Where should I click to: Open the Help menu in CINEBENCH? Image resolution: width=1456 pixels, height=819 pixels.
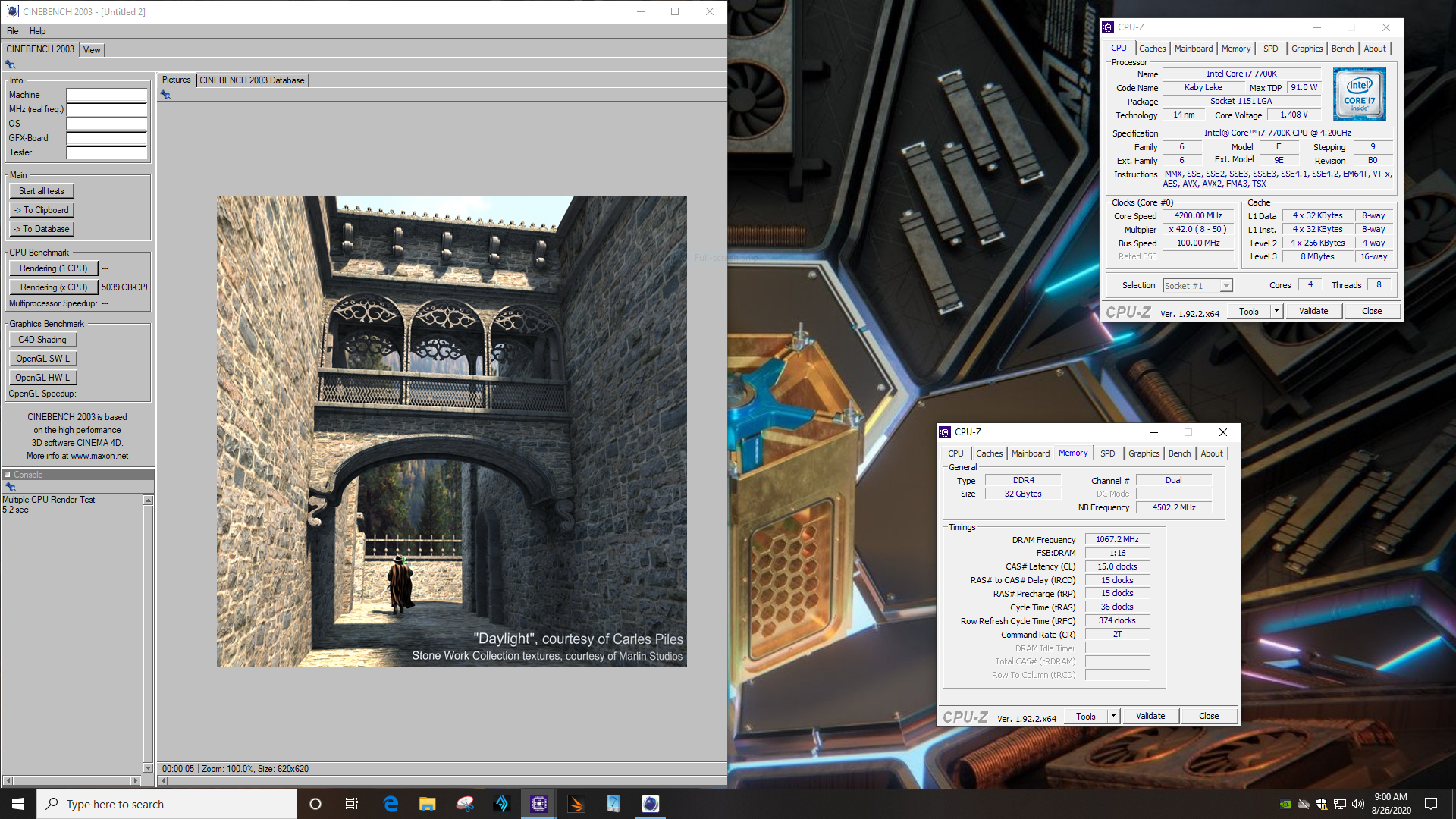click(x=38, y=31)
